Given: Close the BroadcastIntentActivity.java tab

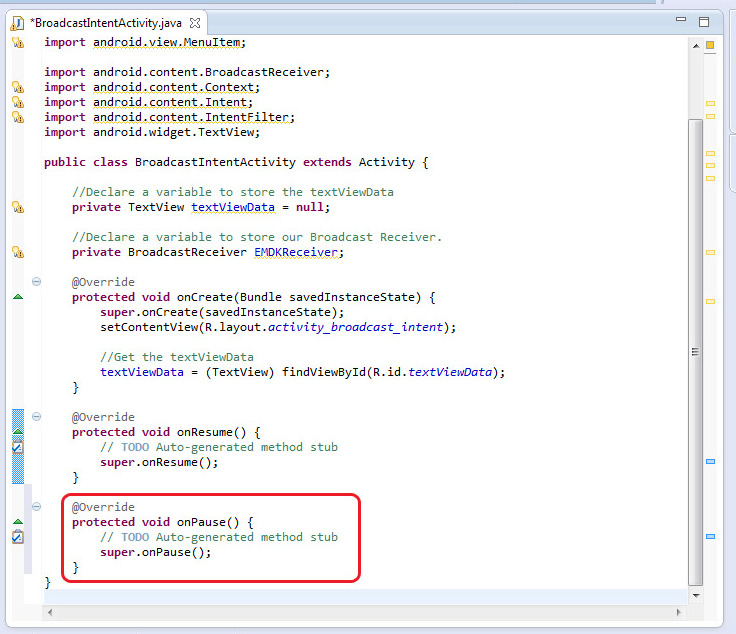Looking at the screenshot, I should pos(195,21).
